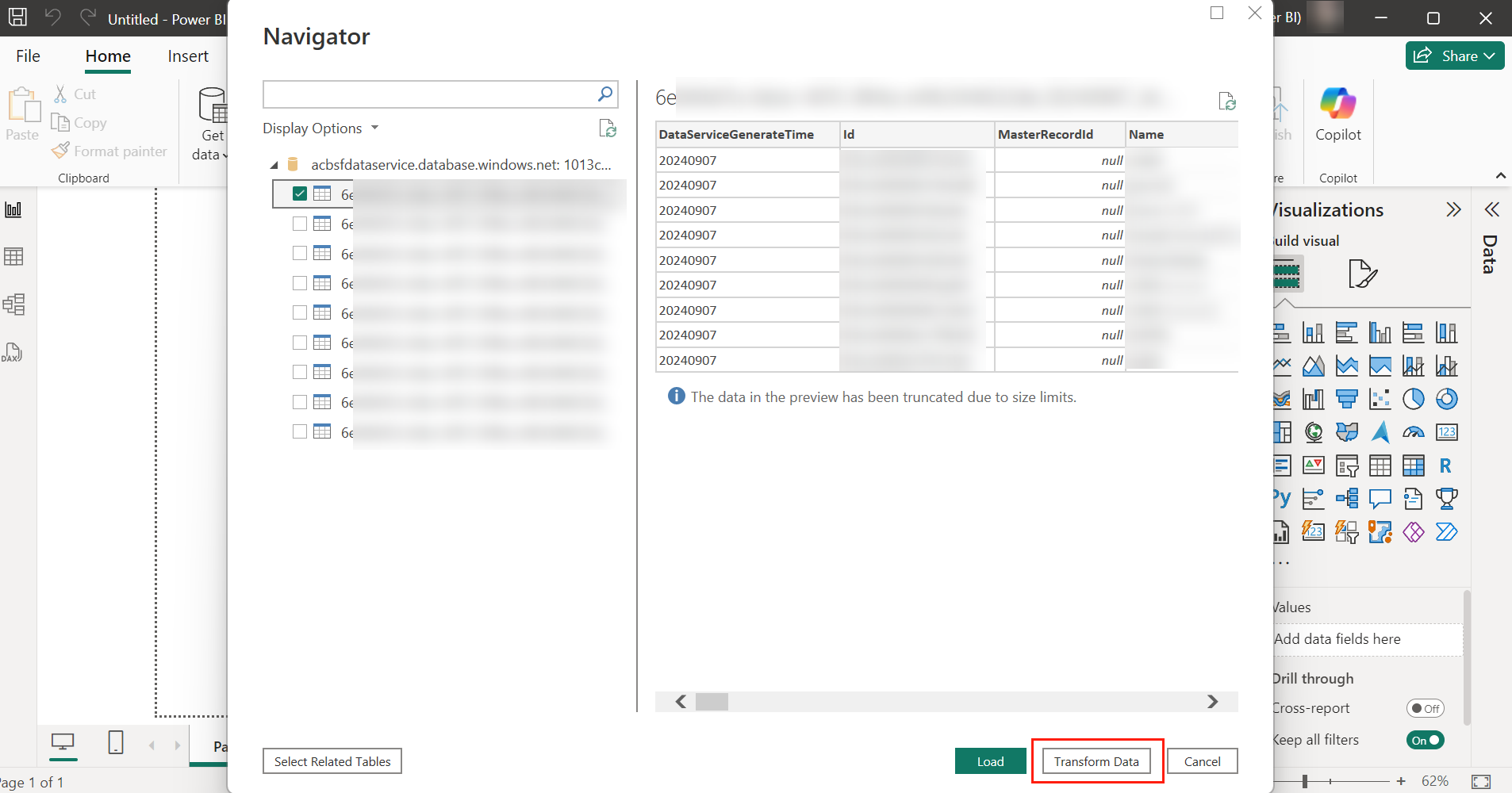Click the Transform Data button
The image size is (1512, 793).
point(1096,760)
